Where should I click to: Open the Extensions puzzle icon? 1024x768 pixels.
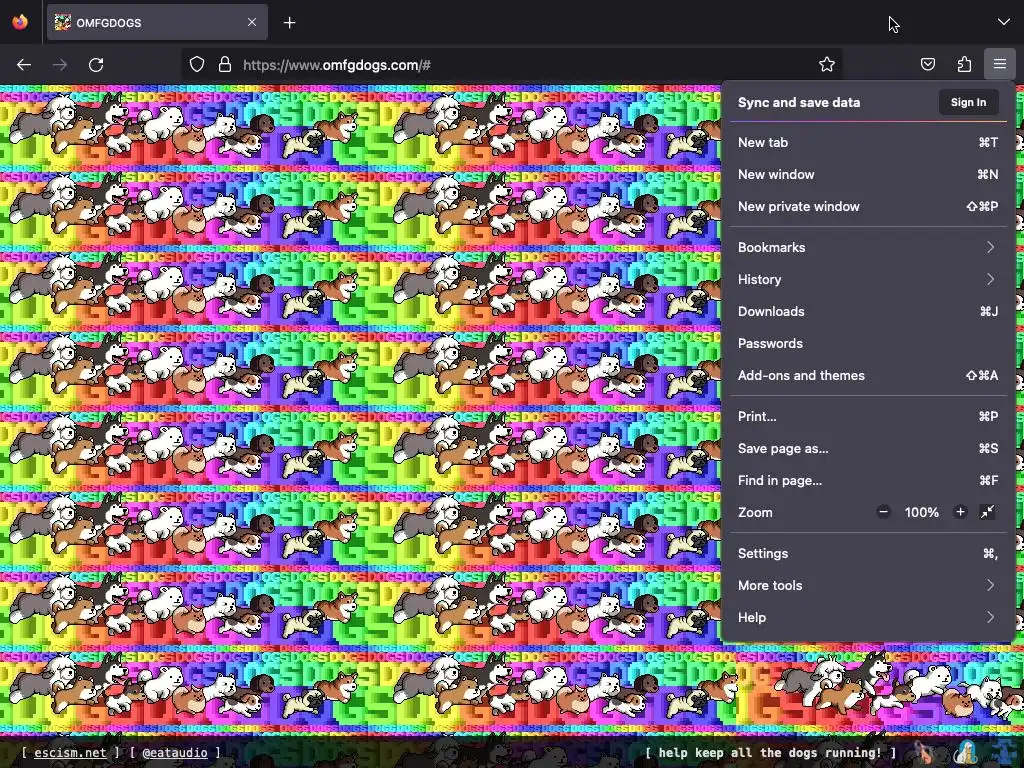pyautogui.click(x=964, y=64)
